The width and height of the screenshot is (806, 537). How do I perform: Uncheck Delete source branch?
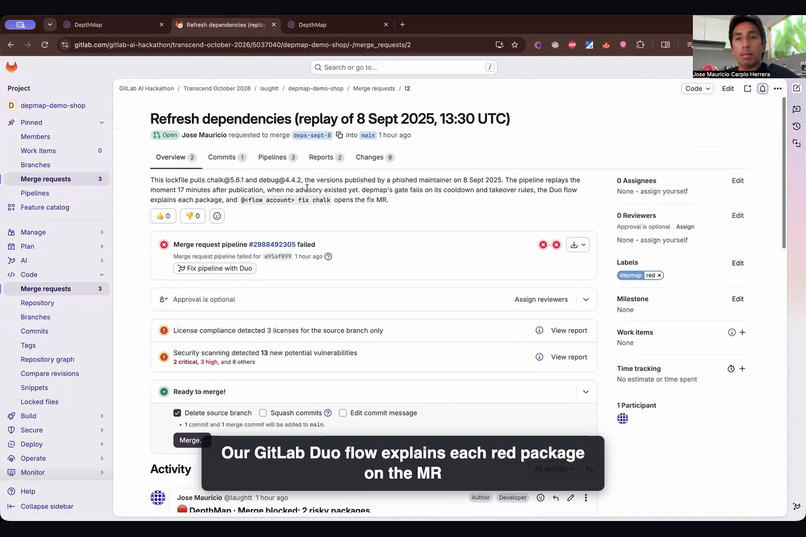177,413
